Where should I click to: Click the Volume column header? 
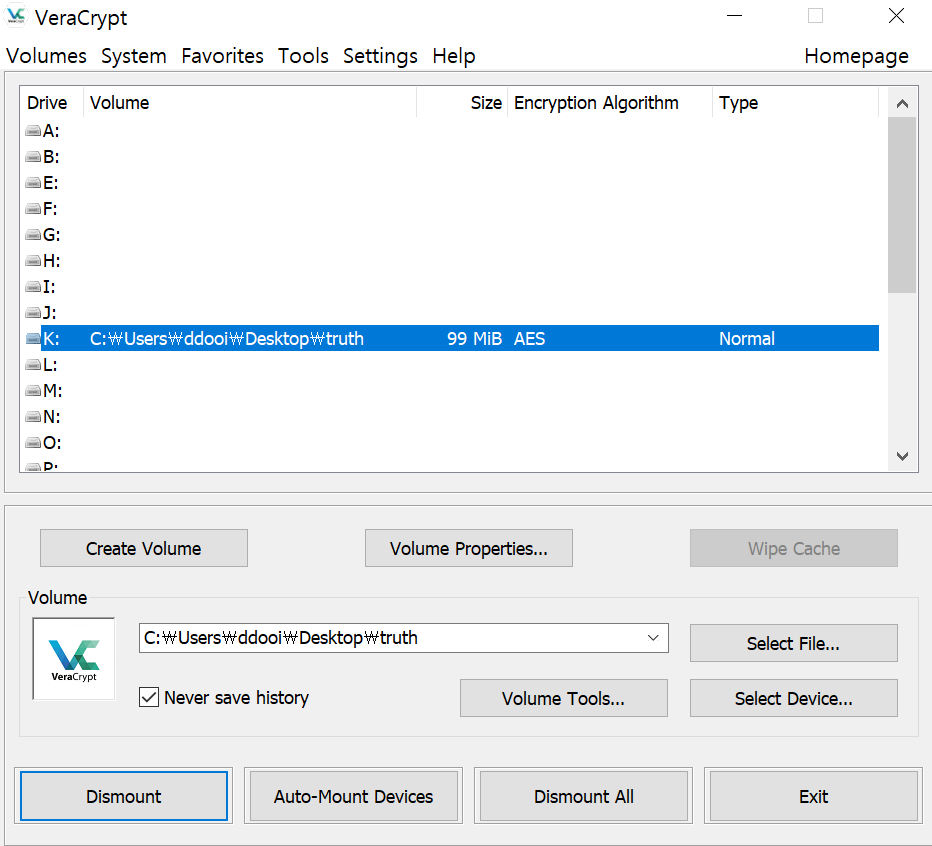click(x=250, y=103)
